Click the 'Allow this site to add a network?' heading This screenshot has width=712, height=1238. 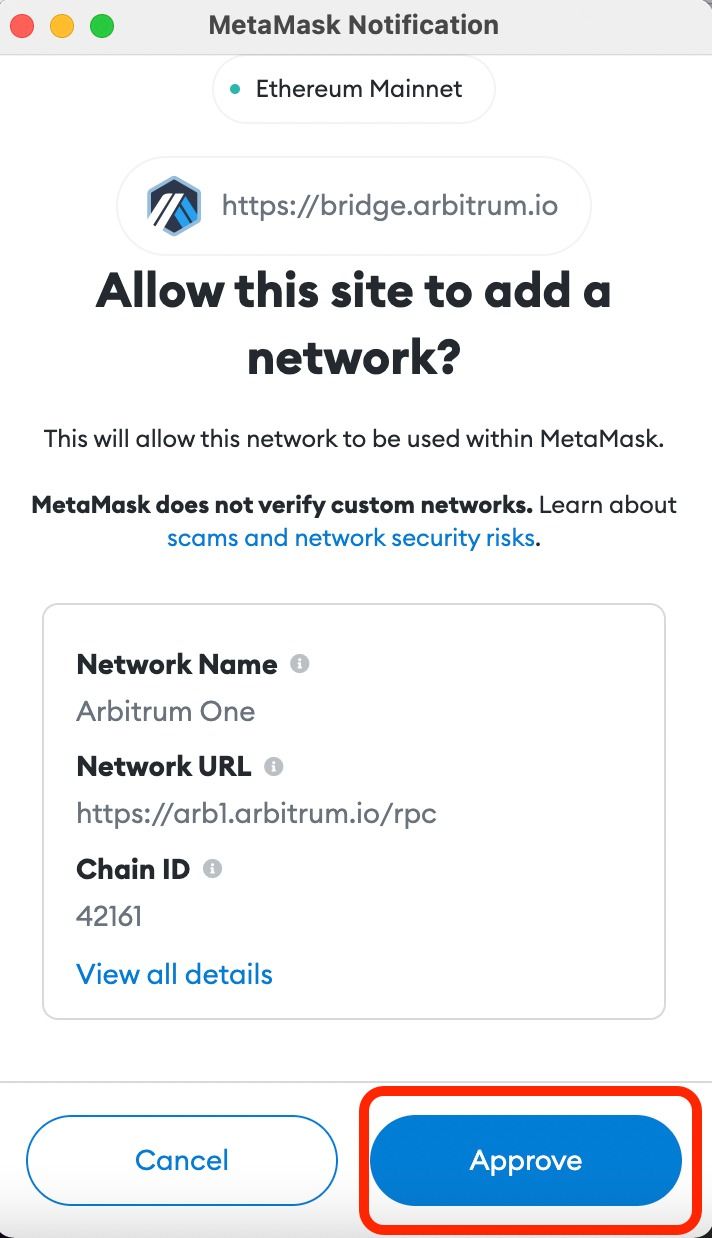pos(353,324)
